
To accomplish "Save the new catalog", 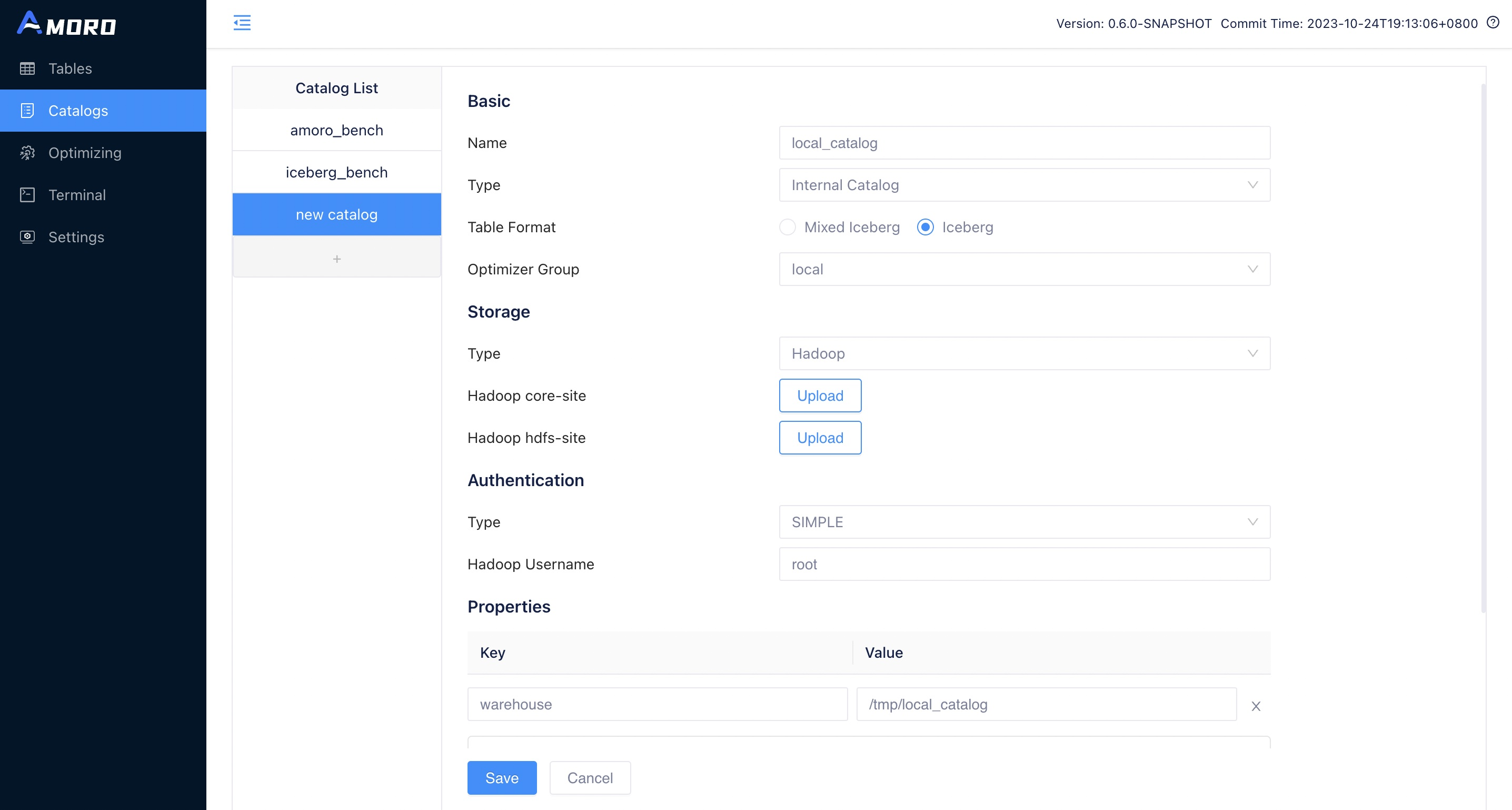I will (501, 777).
